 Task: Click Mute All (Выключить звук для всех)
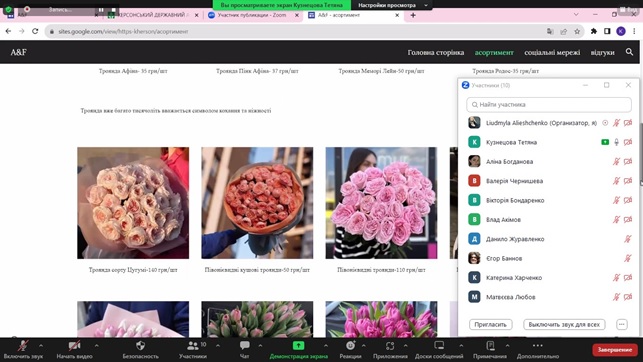coord(564,324)
